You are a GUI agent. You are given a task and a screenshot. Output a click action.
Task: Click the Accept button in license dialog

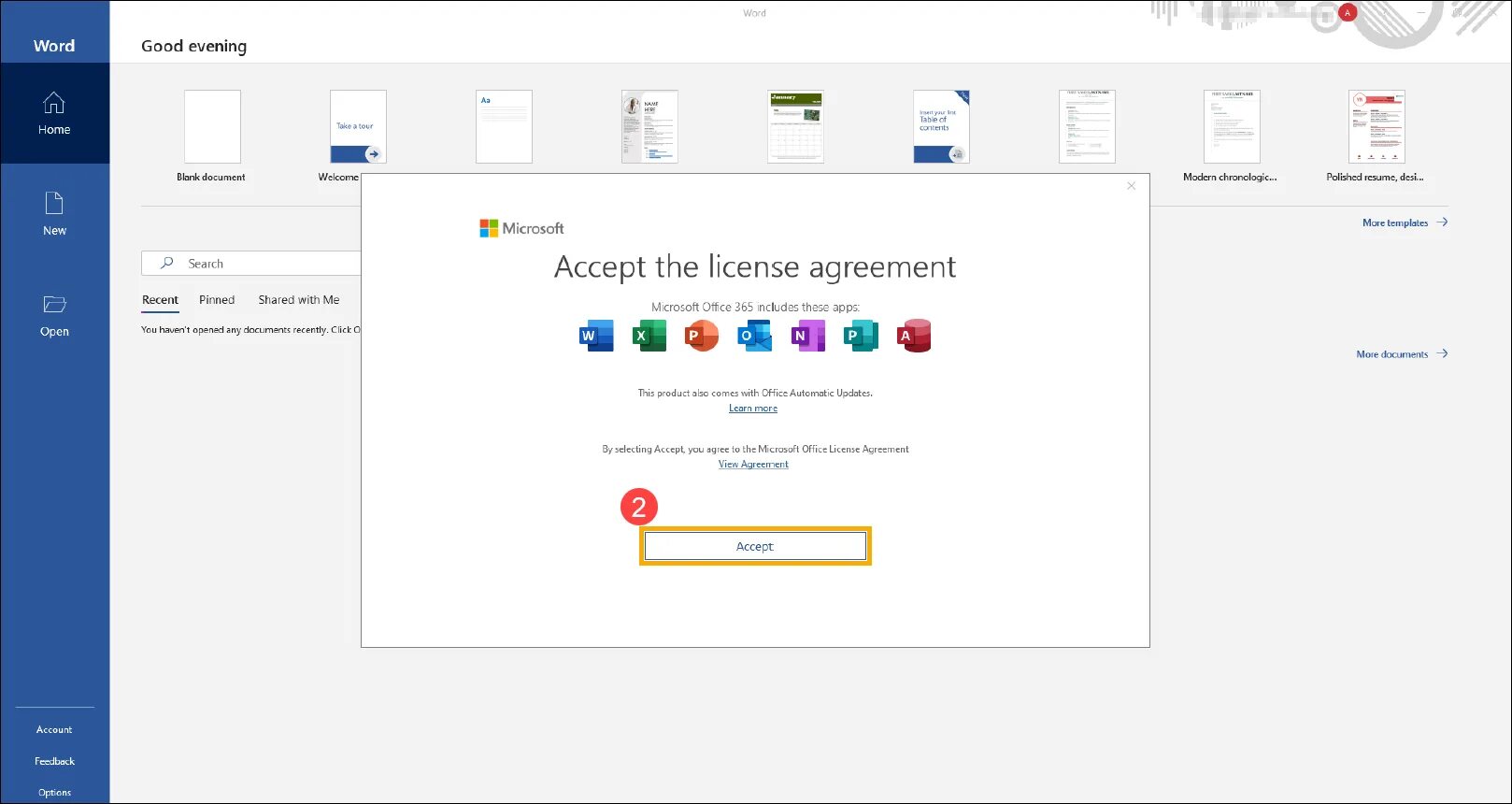click(755, 546)
